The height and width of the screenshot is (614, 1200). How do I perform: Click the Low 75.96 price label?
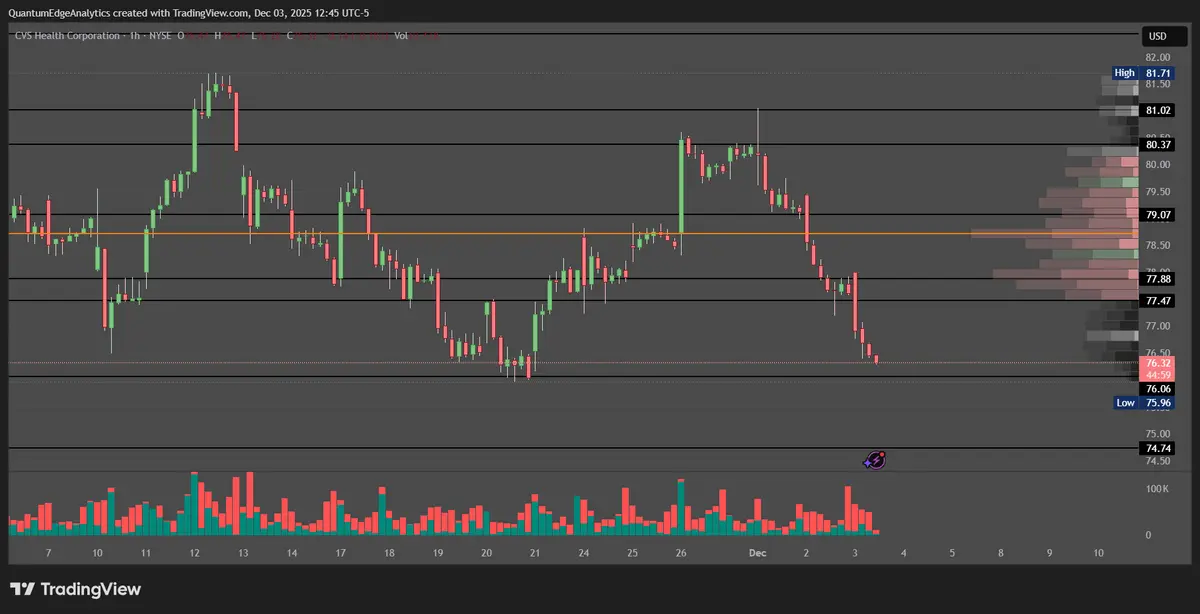coord(1143,403)
